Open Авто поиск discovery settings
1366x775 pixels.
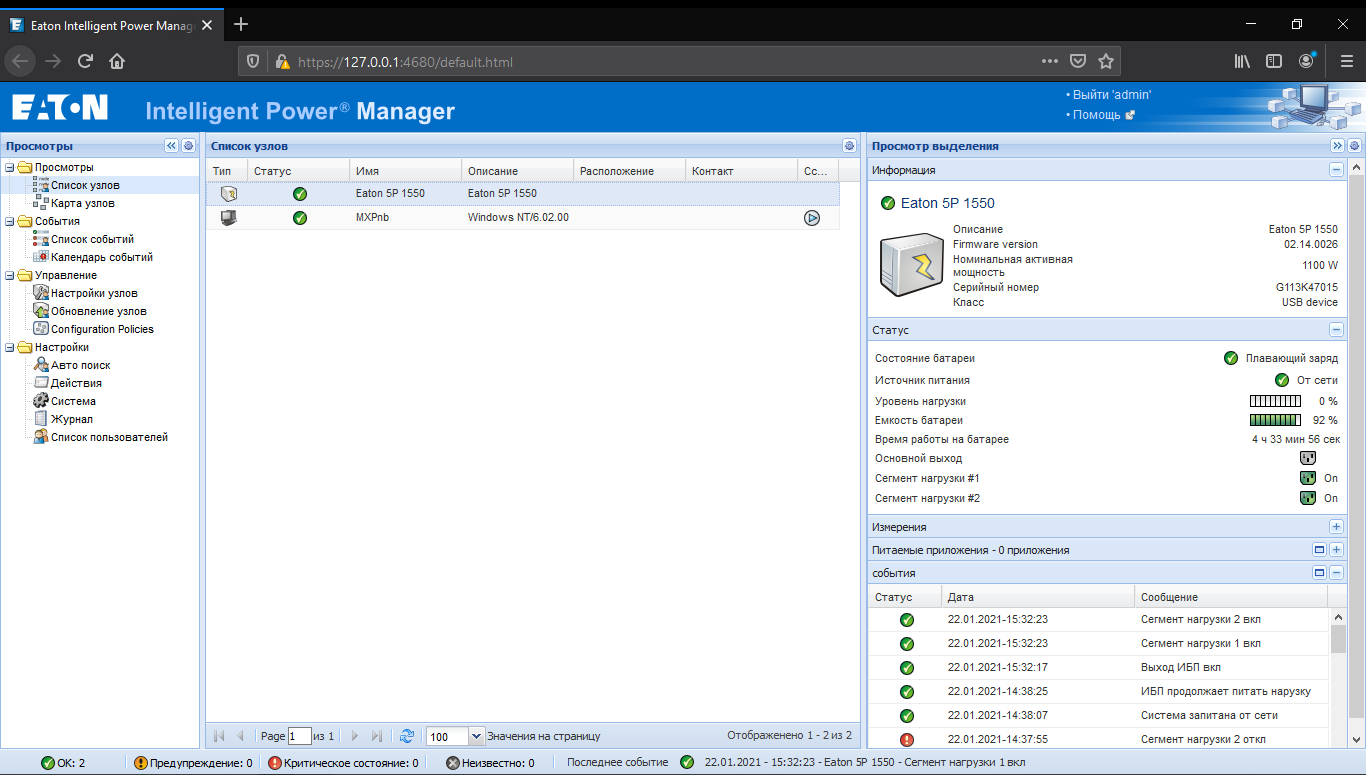80,365
